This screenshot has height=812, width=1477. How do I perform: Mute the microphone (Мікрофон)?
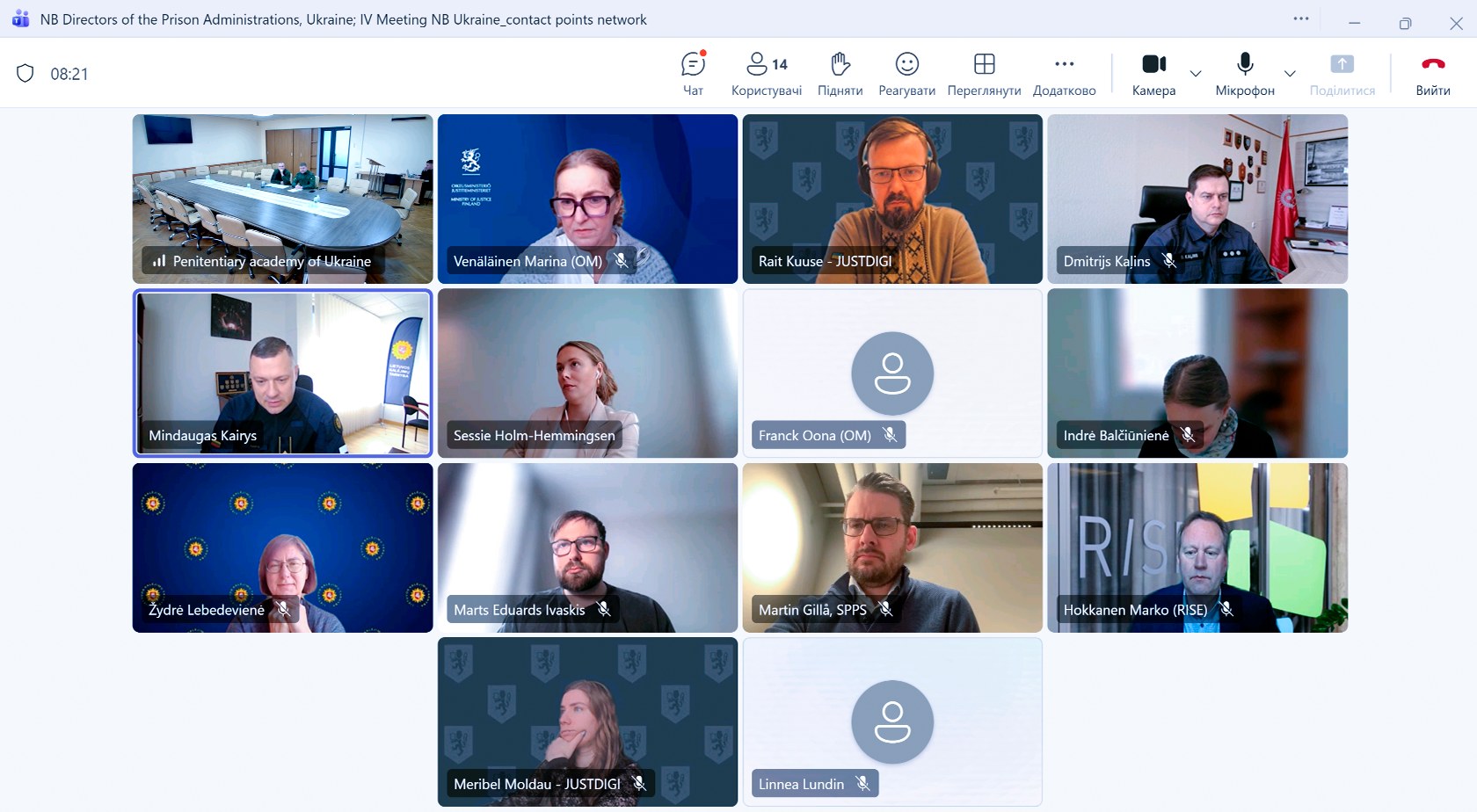[x=1244, y=73]
